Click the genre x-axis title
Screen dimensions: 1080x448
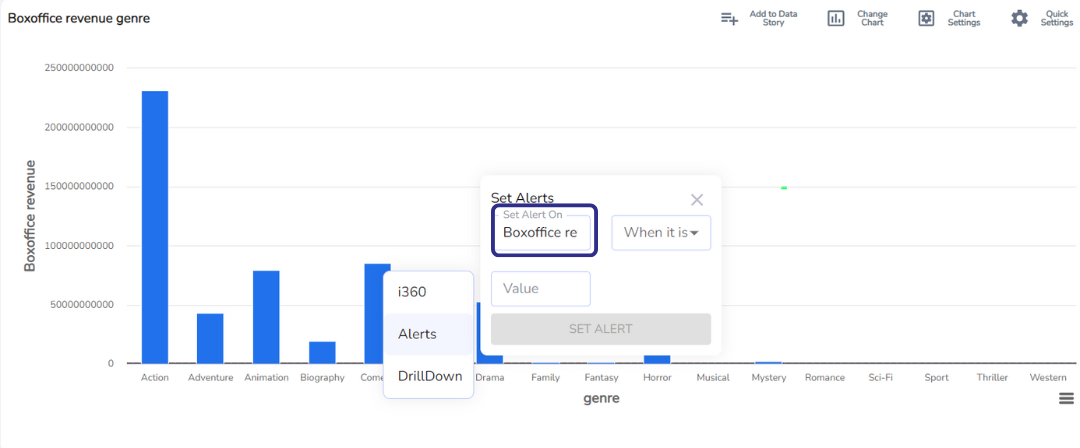coord(601,398)
